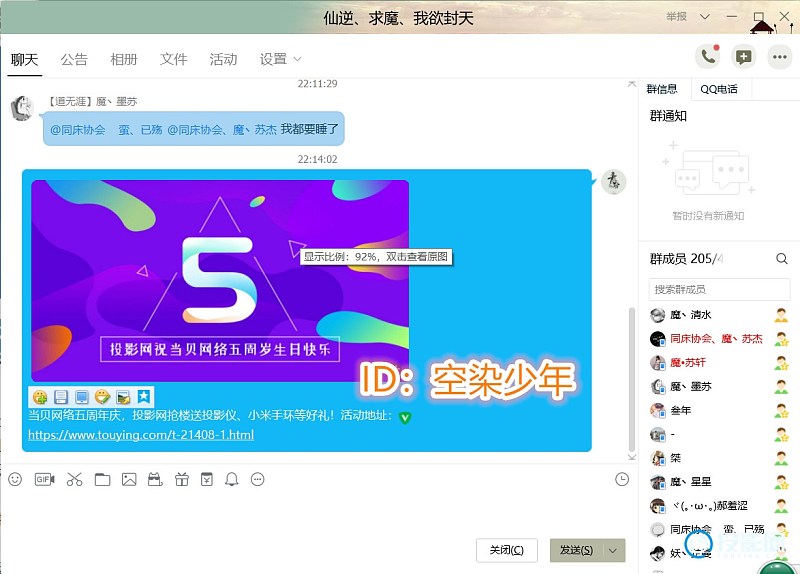Click the 举报 report link
The height and width of the screenshot is (574, 800).
(677, 17)
